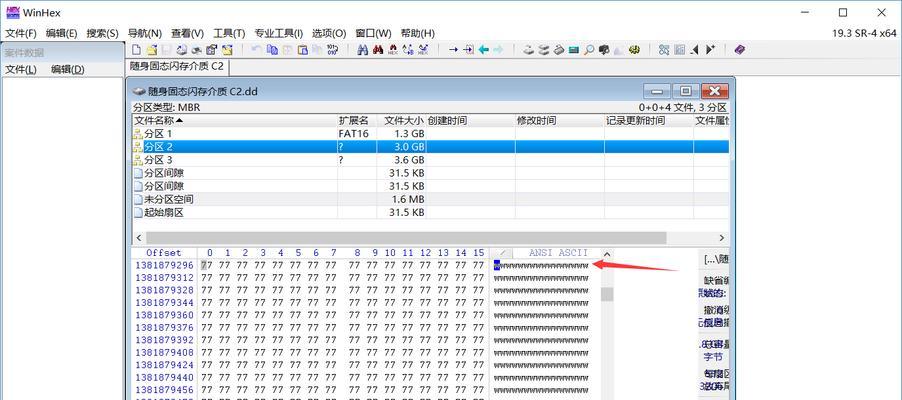Click the purple help book icon
The image size is (902, 400).
click(x=740, y=49)
